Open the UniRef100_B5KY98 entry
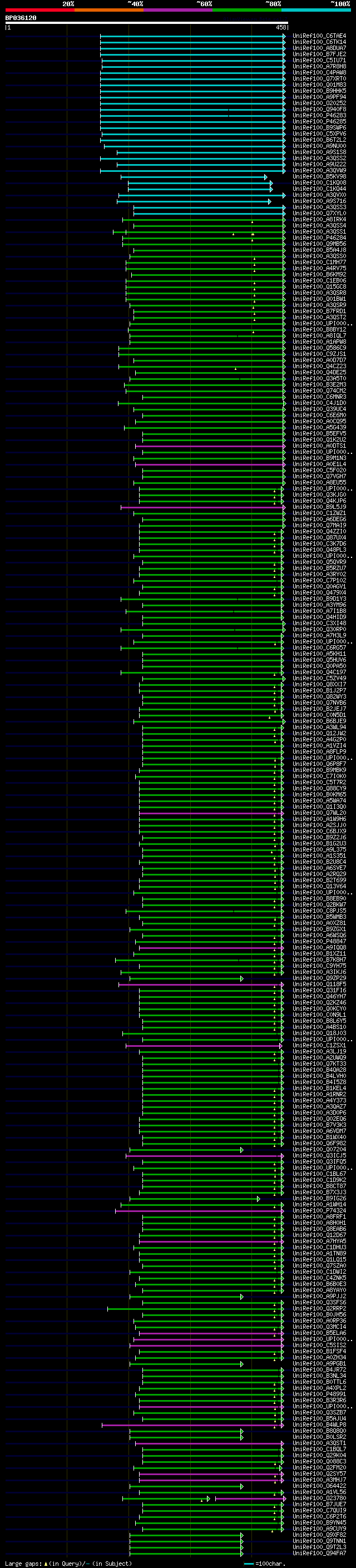The width and height of the screenshot is (356, 1568). pos(319,176)
